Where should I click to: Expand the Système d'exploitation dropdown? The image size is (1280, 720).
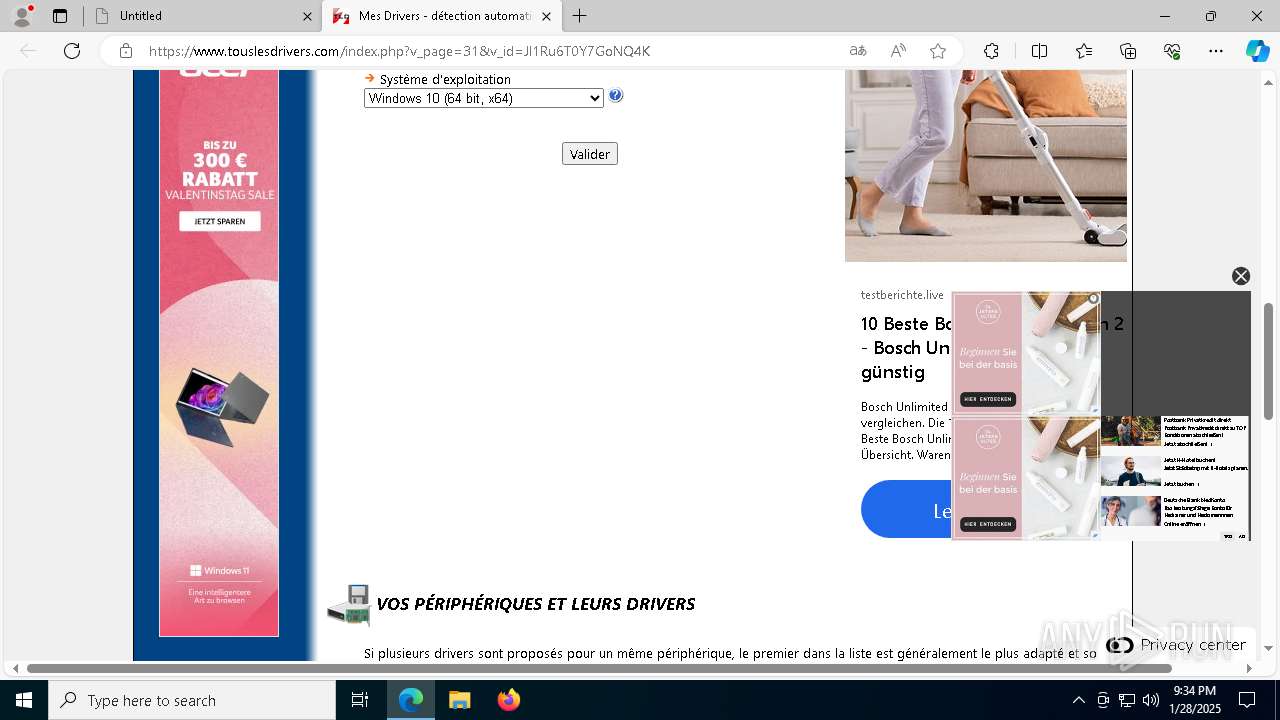pos(484,98)
